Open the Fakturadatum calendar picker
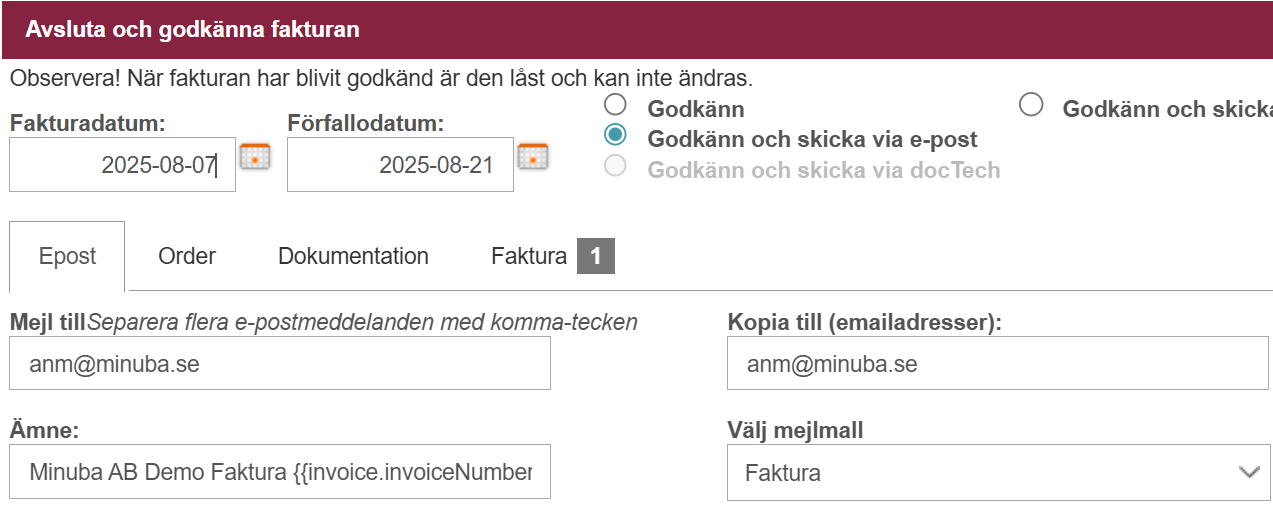This screenshot has width=1273, height=505. click(x=255, y=157)
